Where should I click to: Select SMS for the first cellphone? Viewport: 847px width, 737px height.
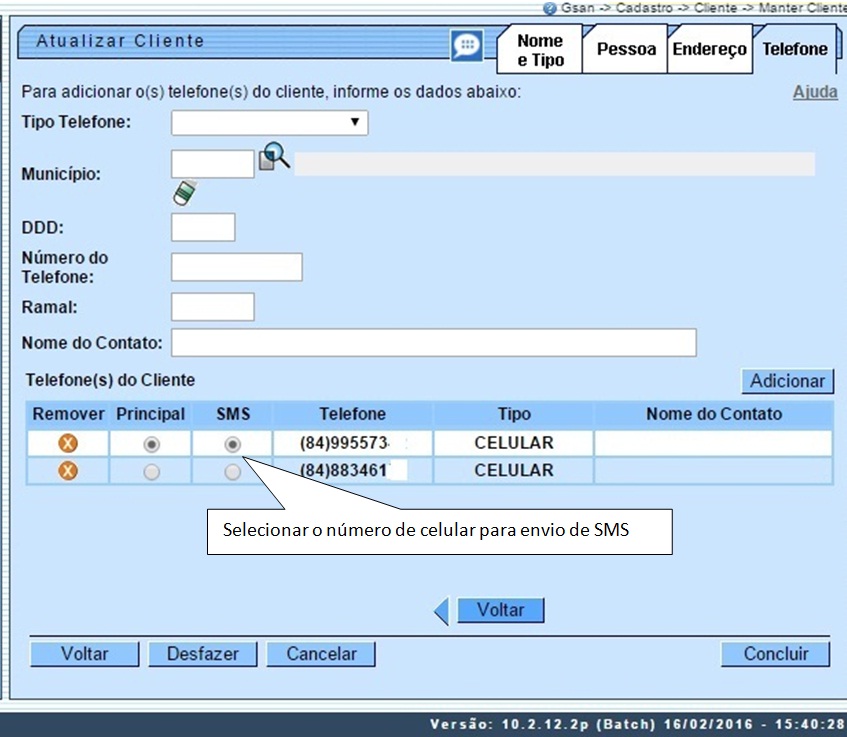point(232,441)
